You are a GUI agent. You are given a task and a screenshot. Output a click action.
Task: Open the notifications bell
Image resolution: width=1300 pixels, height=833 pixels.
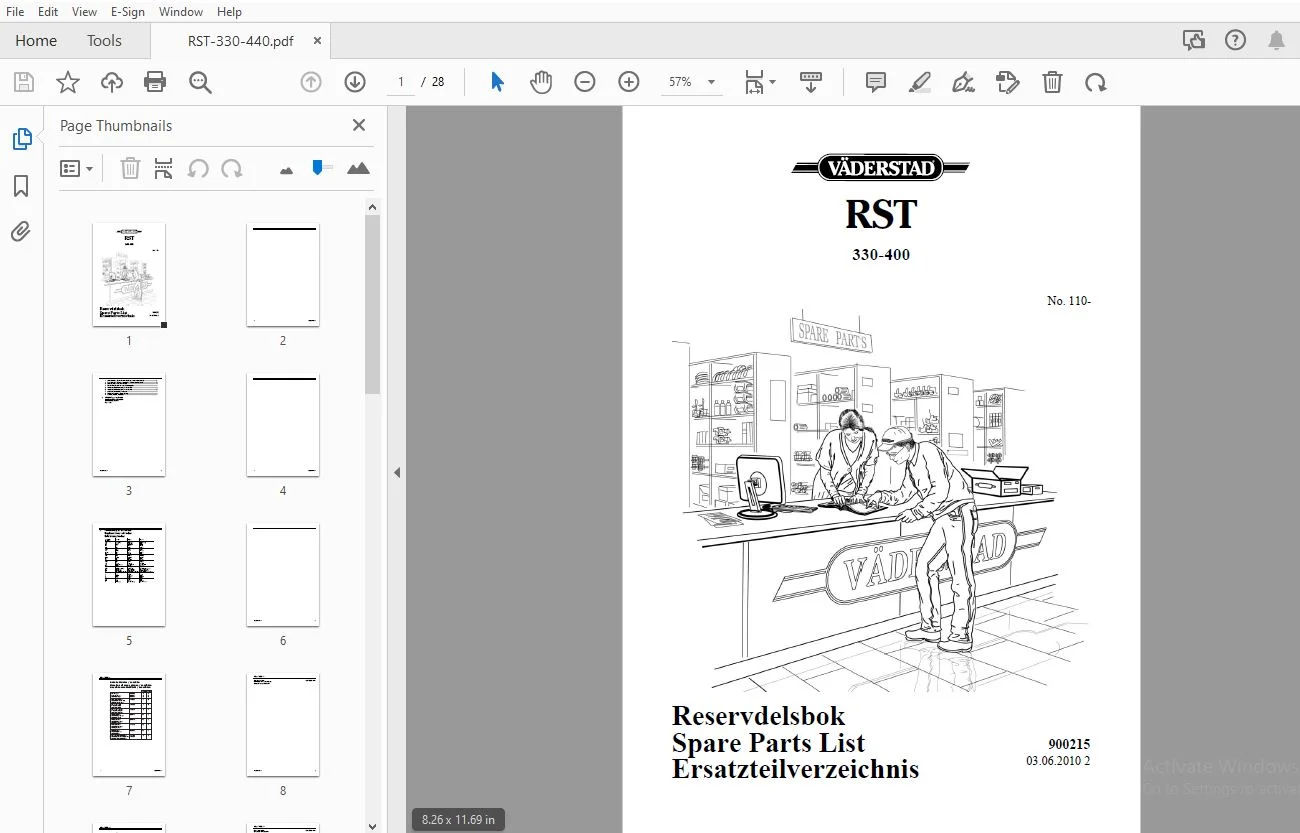click(1277, 40)
